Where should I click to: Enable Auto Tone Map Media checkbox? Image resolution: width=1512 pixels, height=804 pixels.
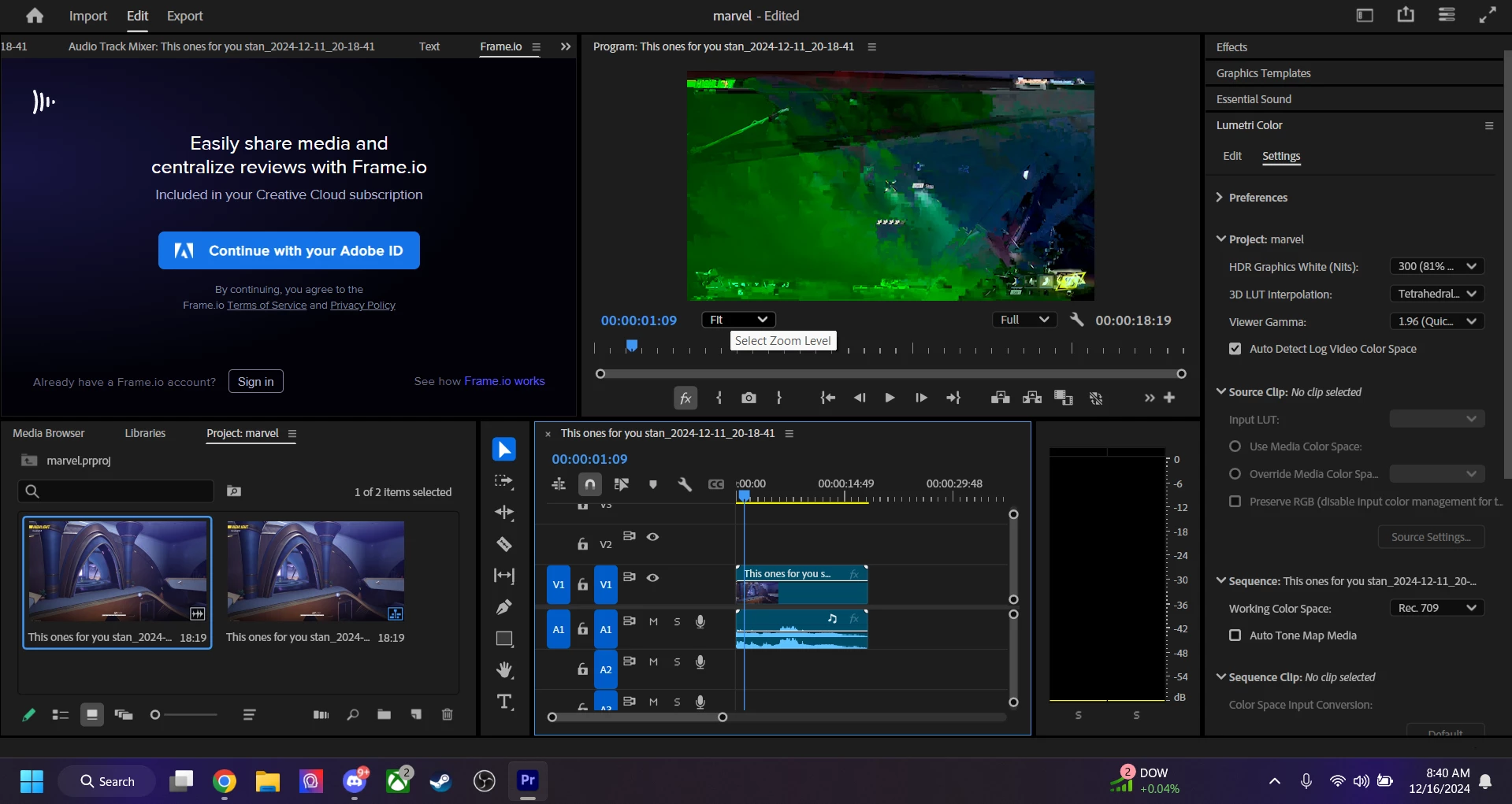pos(1235,635)
